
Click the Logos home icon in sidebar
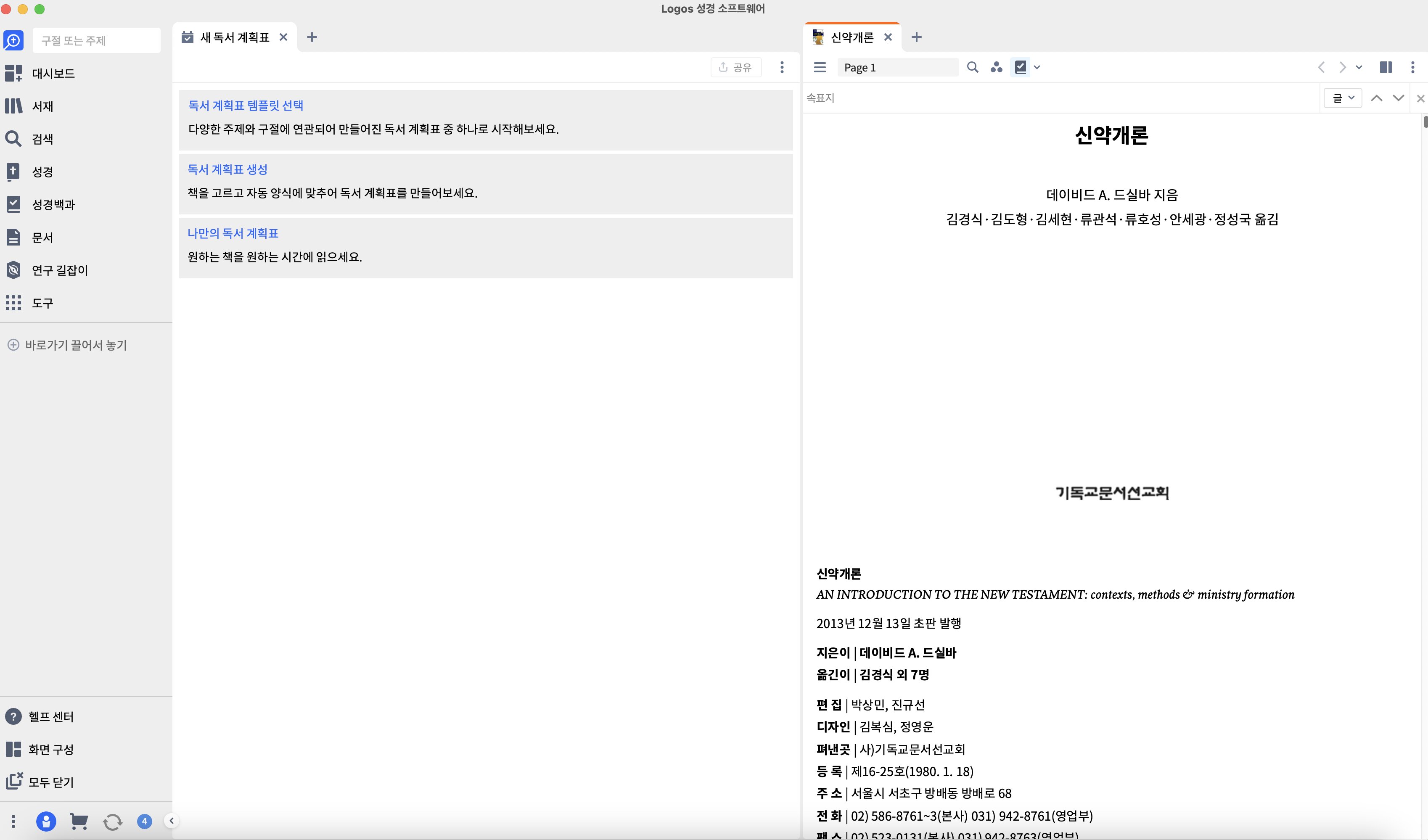pos(13,40)
